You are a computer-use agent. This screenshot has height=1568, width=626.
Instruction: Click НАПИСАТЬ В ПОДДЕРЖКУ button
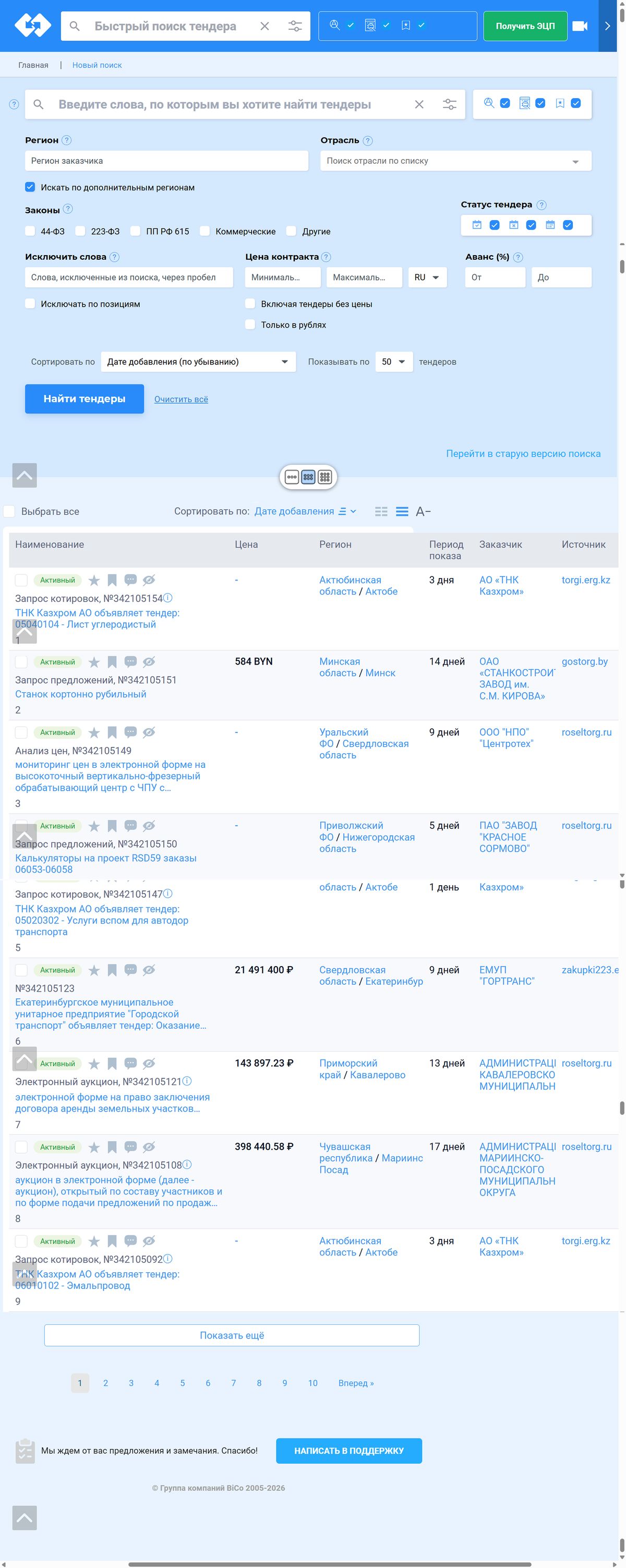[348, 1451]
